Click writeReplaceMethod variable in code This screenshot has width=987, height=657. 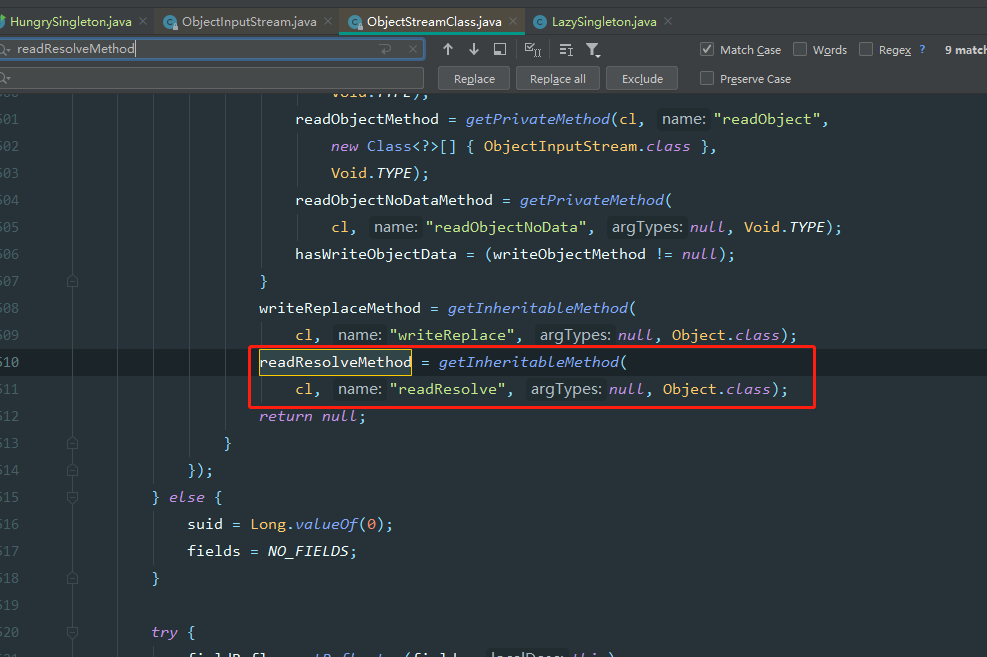340,308
